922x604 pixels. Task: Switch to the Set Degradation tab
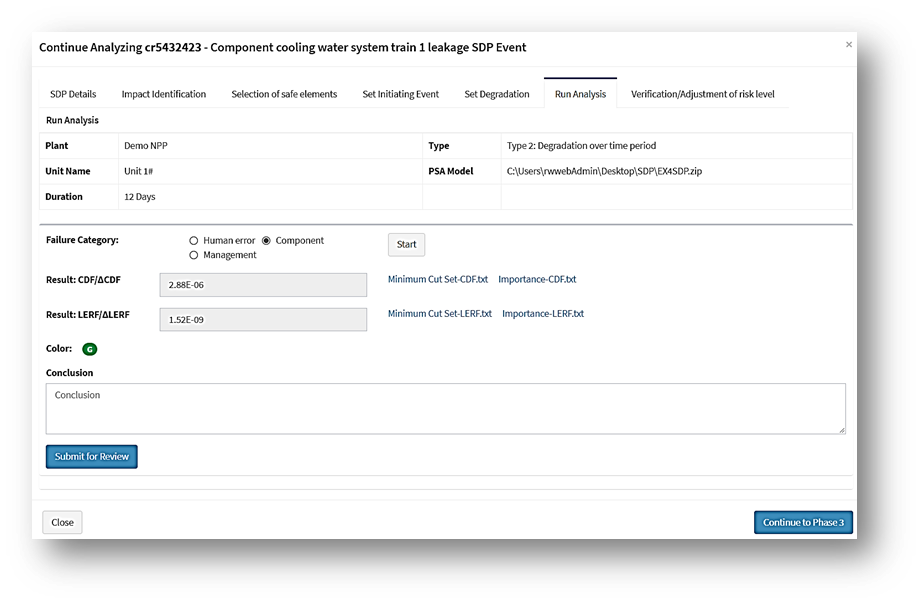click(497, 94)
